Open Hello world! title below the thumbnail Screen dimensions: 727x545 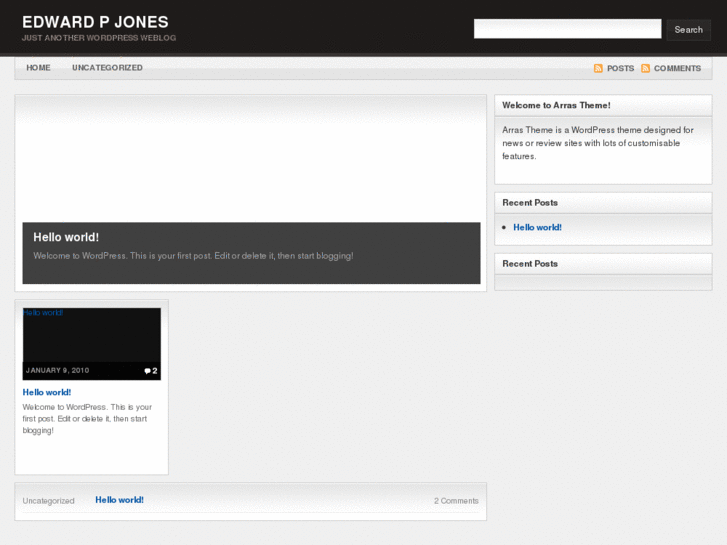(47, 392)
